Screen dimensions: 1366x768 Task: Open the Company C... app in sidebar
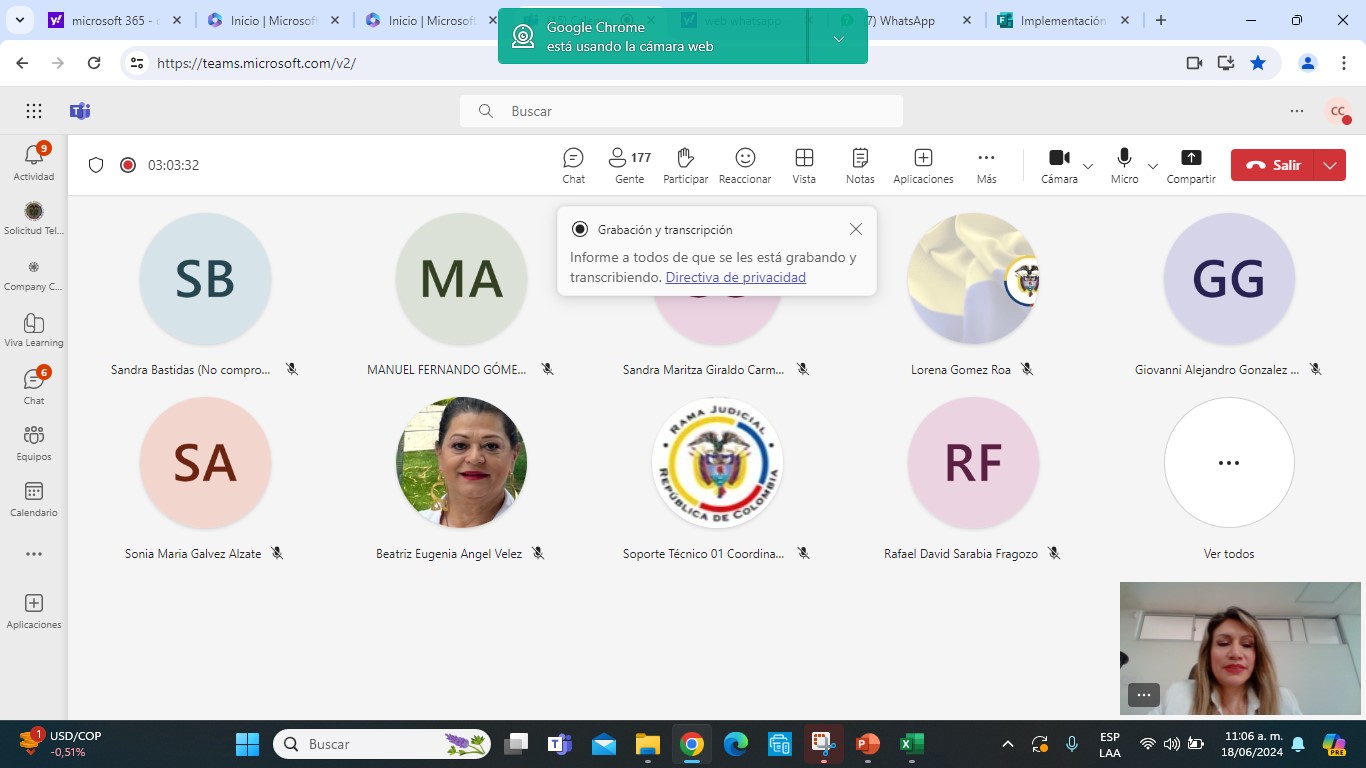tap(34, 274)
